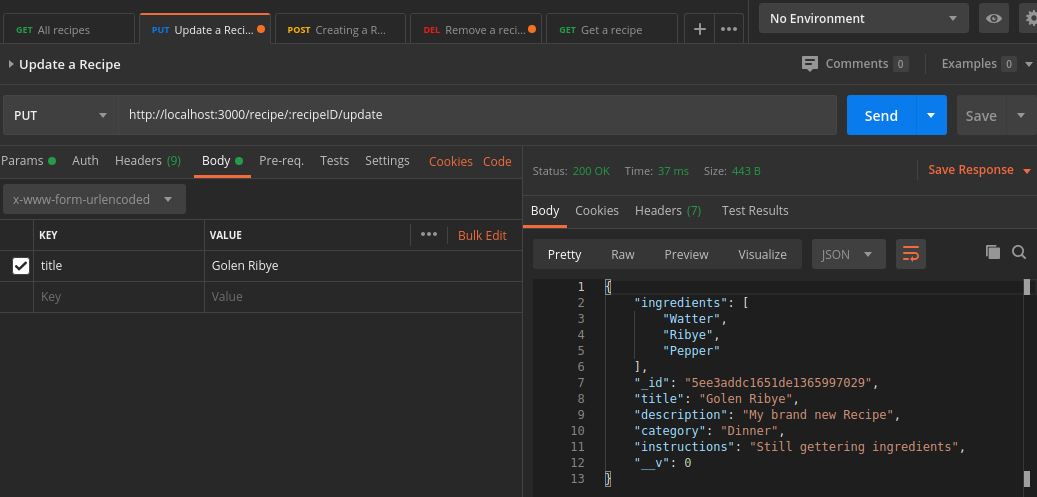Search the response body magnifier icon
Image resolution: width=1037 pixels, height=497 pixels.
coord(1019,252)
